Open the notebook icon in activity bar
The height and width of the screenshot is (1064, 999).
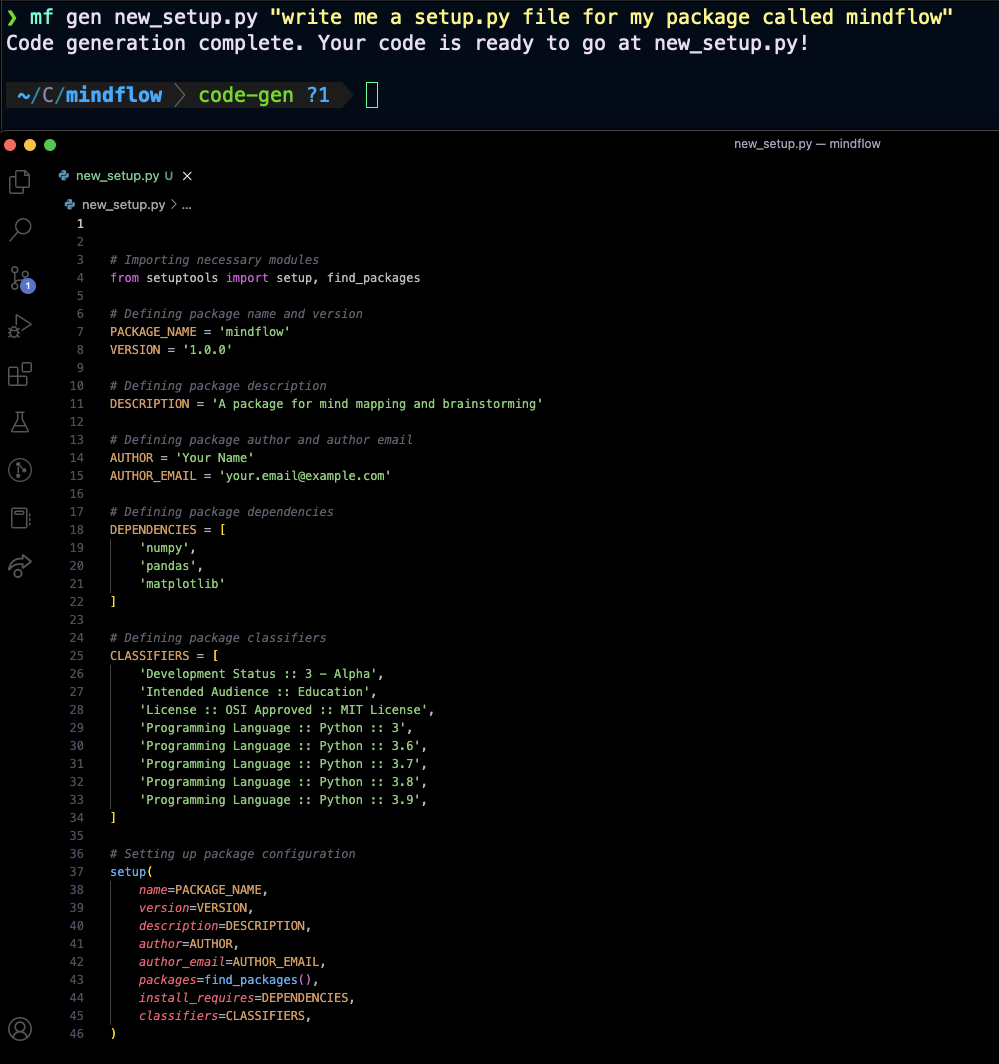click(20, 518)
